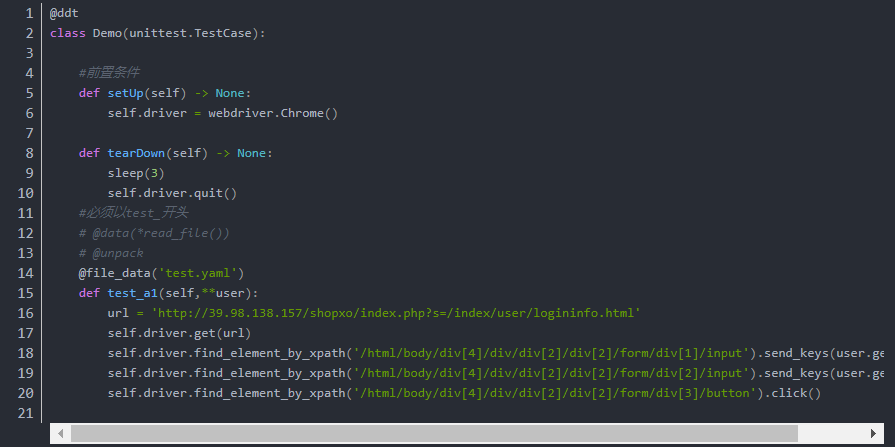Click webdriver.Chrome() on line 6

point(273,113)
